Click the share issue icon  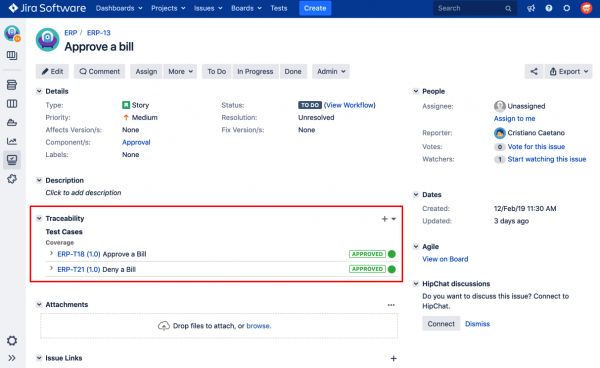(534, 72)
